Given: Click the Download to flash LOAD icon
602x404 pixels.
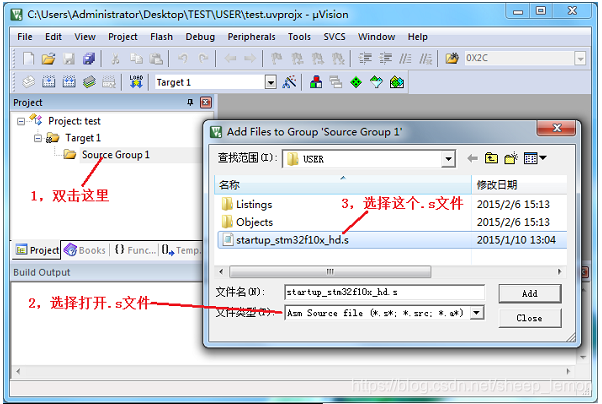Looking at the screenshot, I should [136, 82].
